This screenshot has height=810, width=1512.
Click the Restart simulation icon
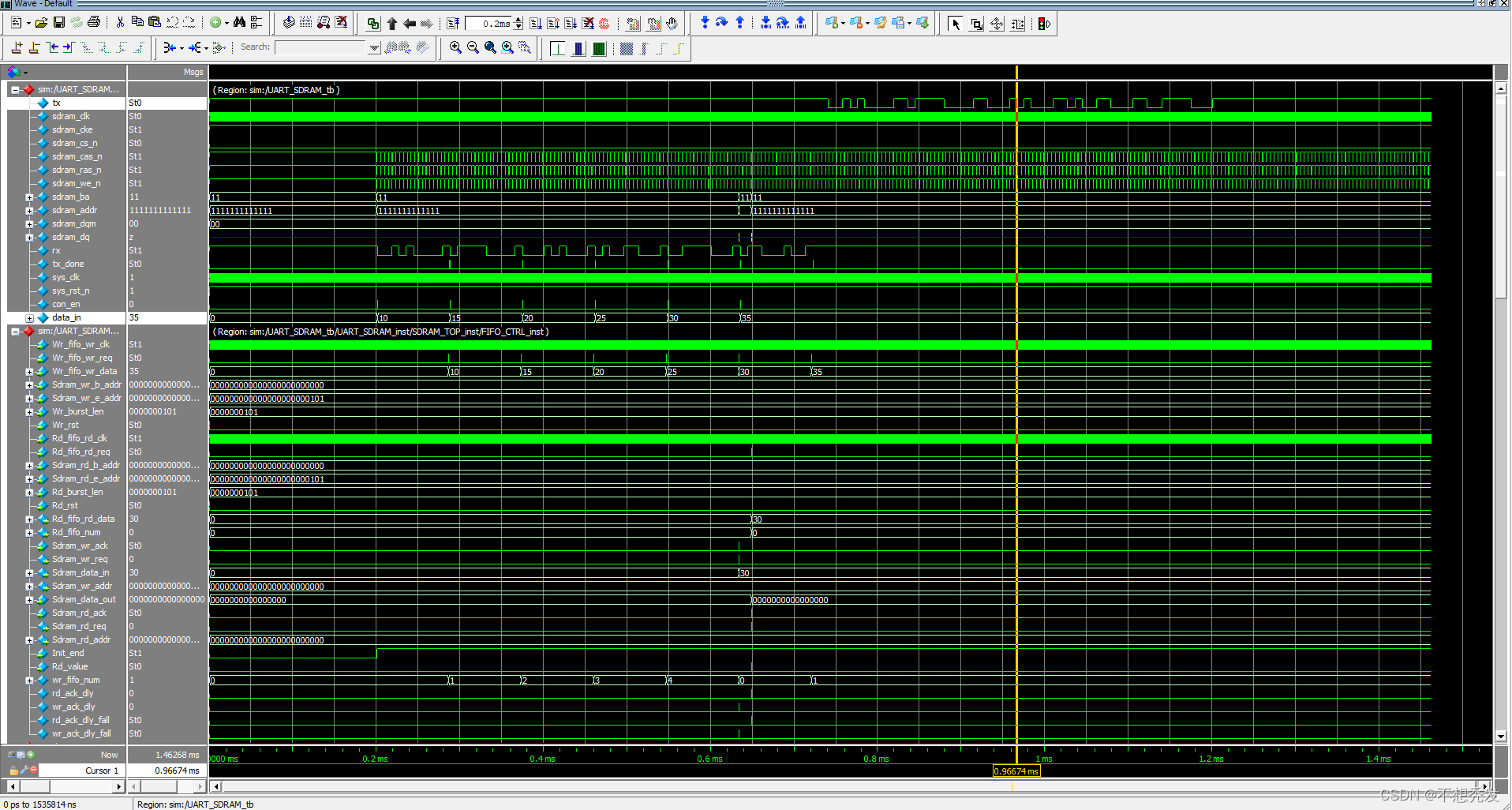453,24
